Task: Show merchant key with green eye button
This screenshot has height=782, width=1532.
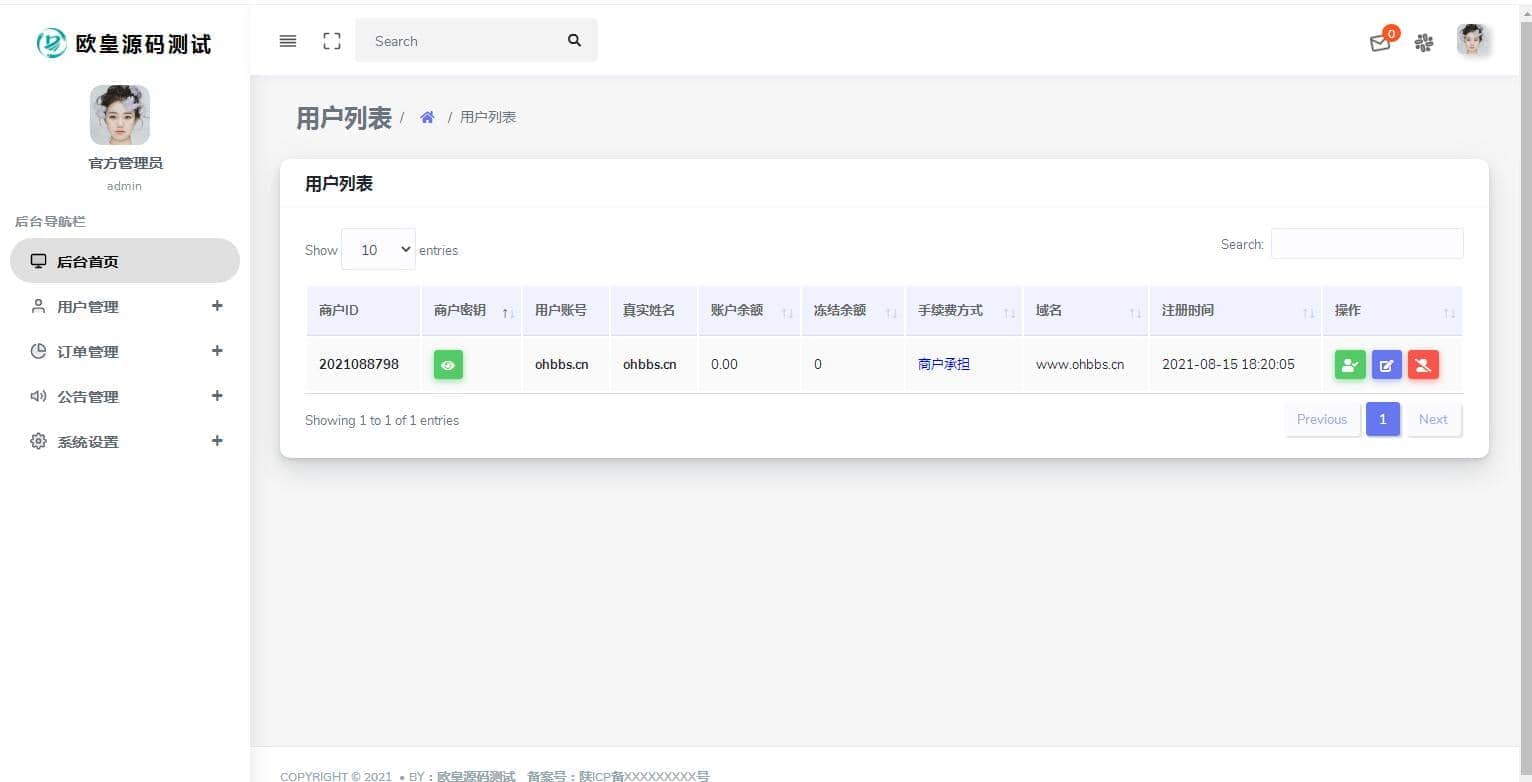Action: pyautogui.click(x=448, y=365)
